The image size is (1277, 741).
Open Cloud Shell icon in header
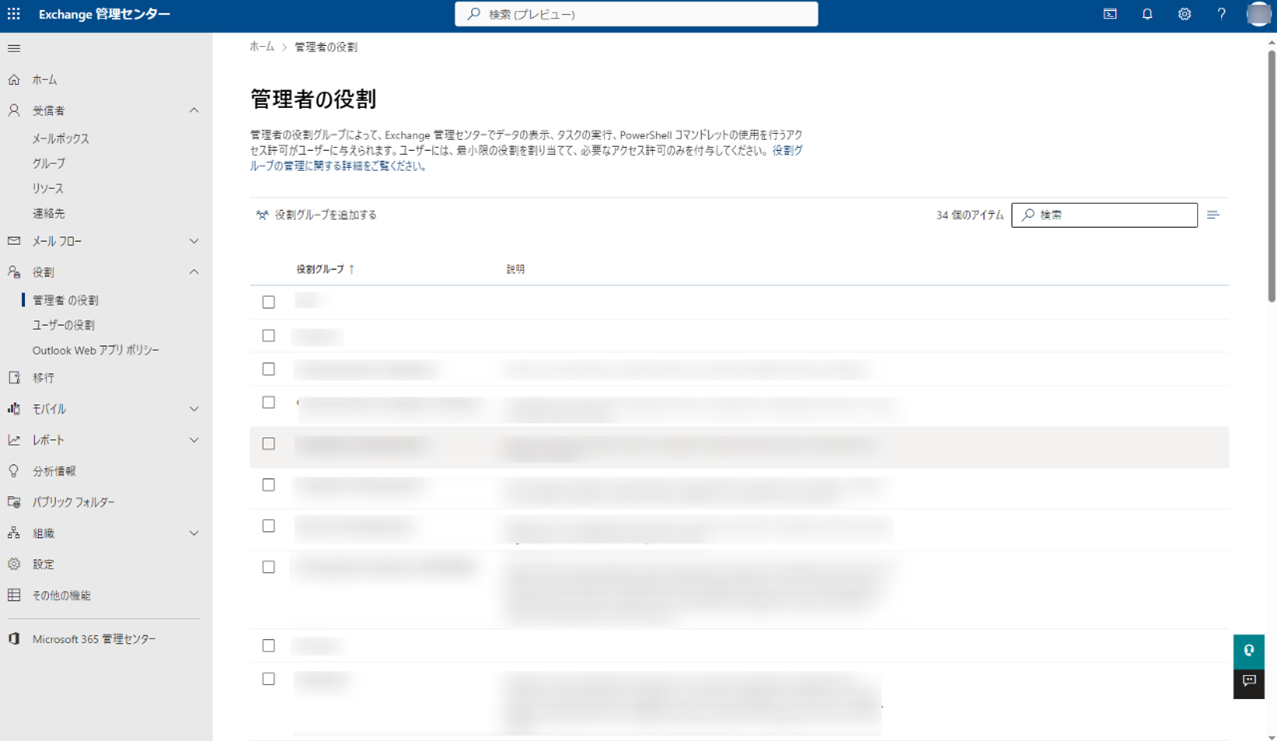click(1110, 14)
